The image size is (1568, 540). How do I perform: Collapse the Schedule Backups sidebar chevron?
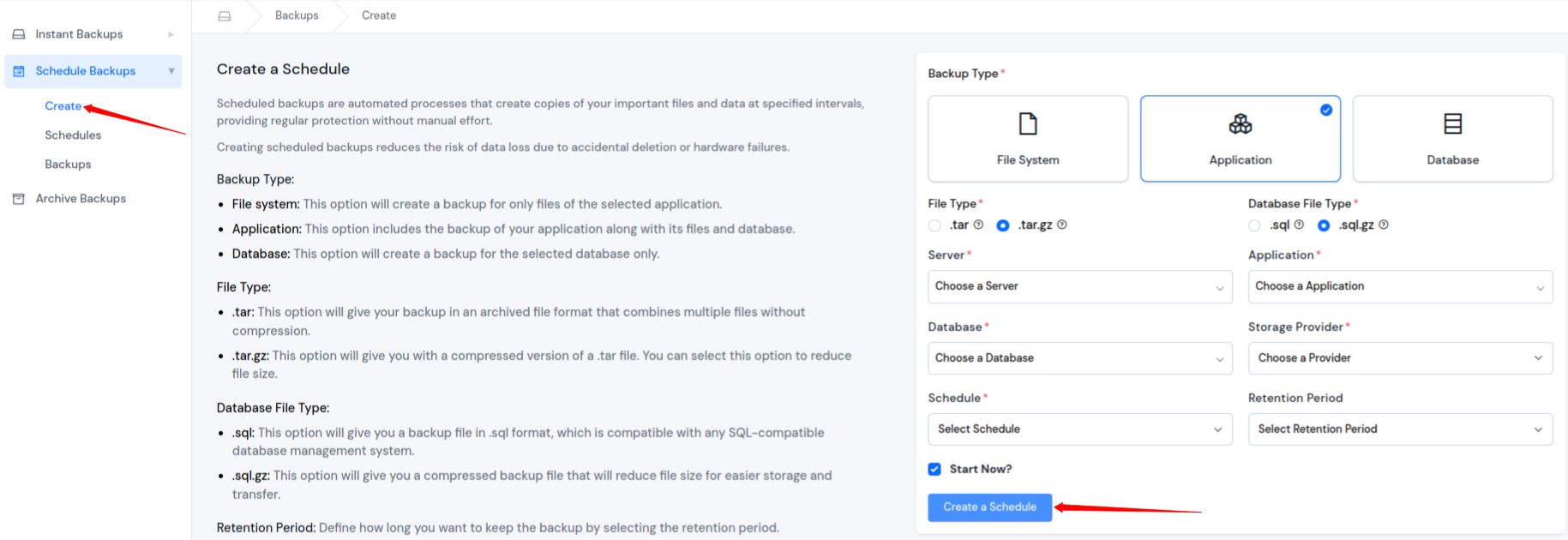[171, 71]
